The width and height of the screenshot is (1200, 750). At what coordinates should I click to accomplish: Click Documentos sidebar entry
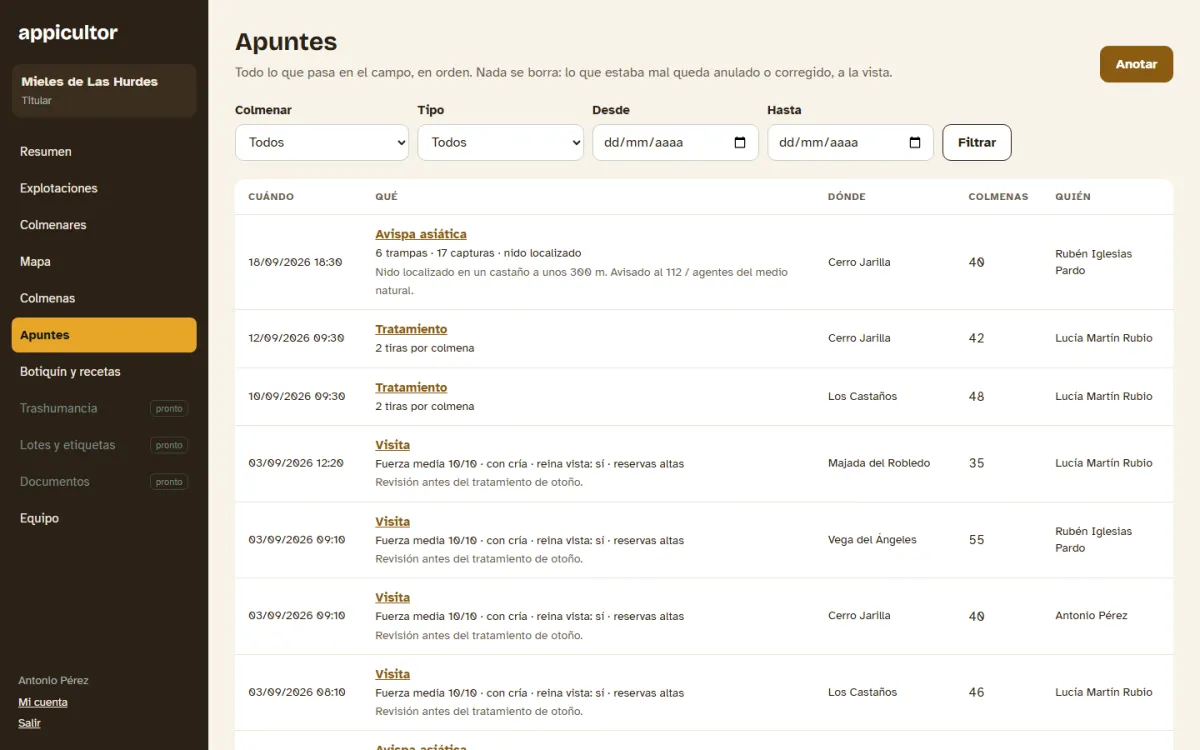(x=104, y=481)
